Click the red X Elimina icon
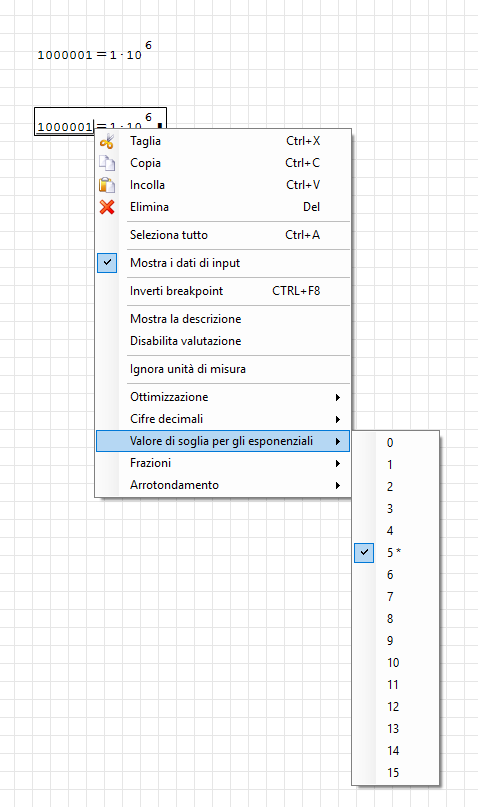The width and height of the screenshot is (478, 807). click(x=107, y=207)
